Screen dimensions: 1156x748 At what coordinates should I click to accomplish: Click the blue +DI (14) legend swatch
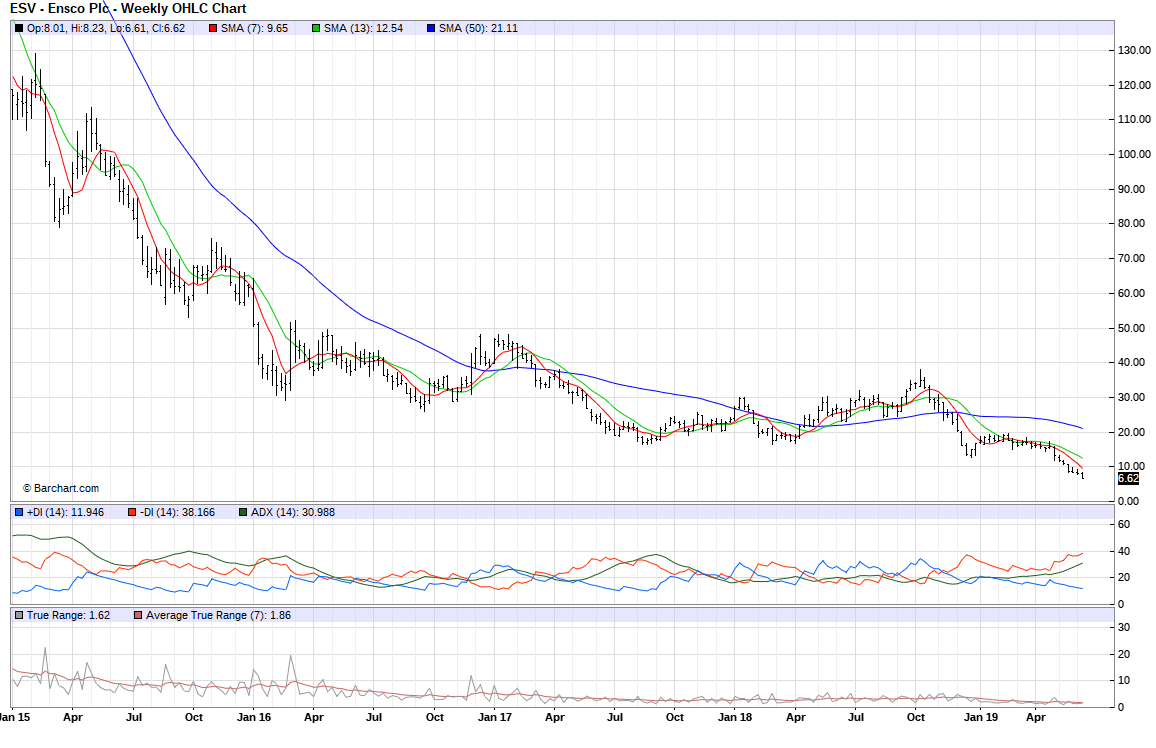tap(19, 512)
